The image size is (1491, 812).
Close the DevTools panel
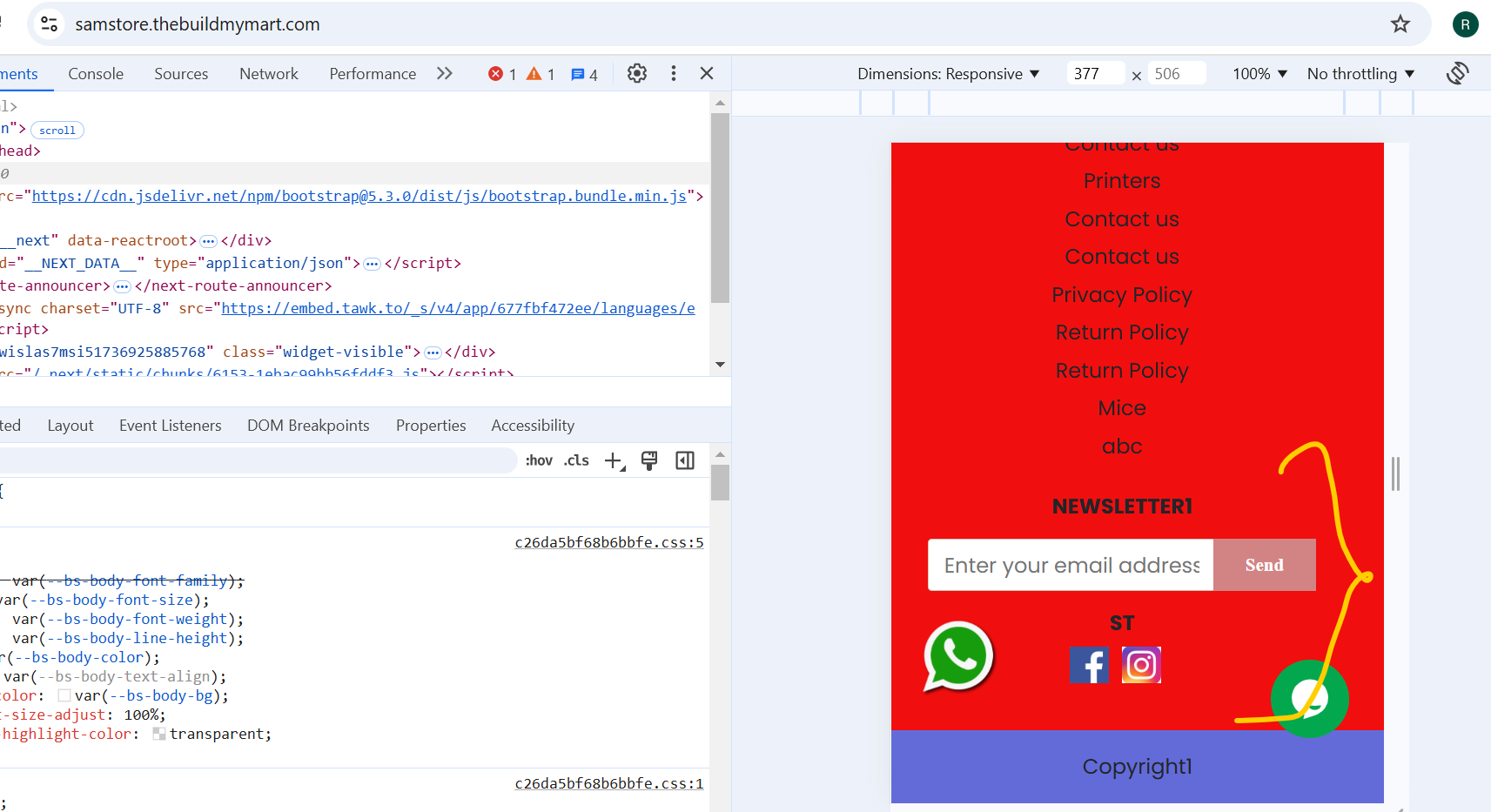[707, 74]
